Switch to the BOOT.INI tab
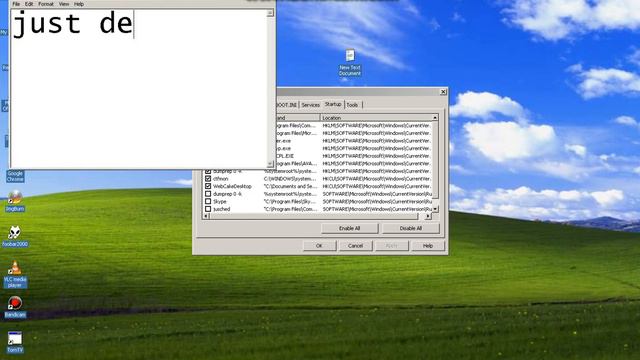This screenshot has height=360, width=640. [287, 105]
